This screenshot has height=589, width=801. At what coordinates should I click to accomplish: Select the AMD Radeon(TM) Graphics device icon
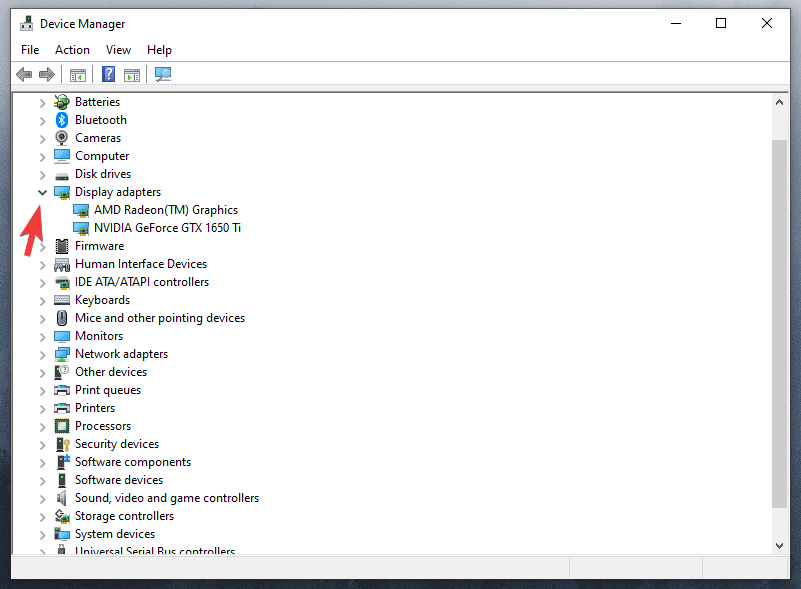(x=81, y=210)
